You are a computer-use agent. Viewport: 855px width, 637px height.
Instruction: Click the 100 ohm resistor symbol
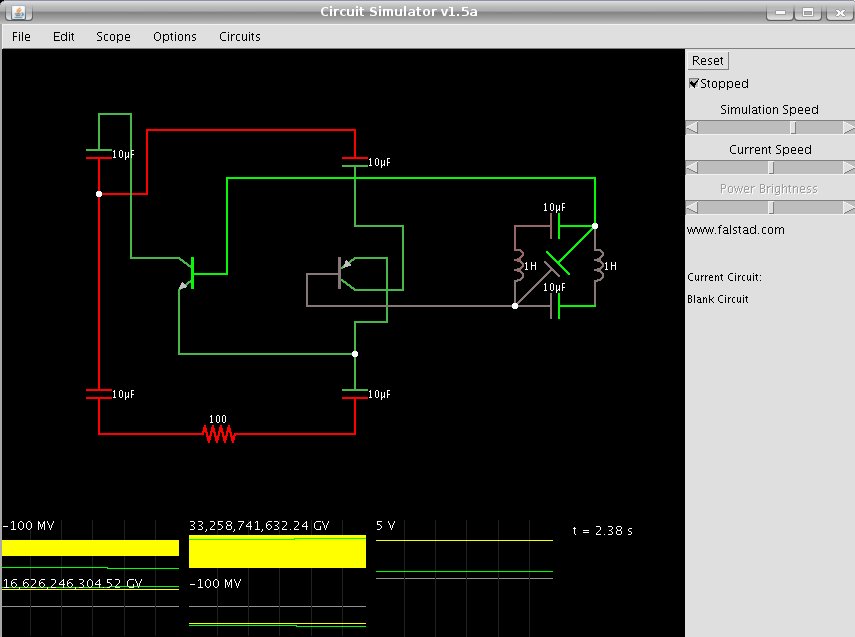pos(219,434)
